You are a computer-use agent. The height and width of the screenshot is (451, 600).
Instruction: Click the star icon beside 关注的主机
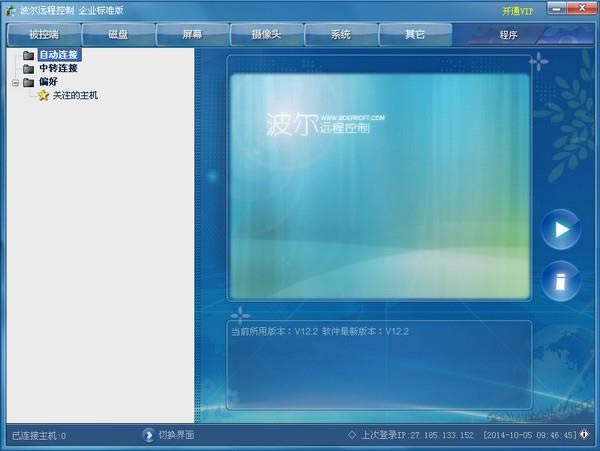(x=43, y=95)
